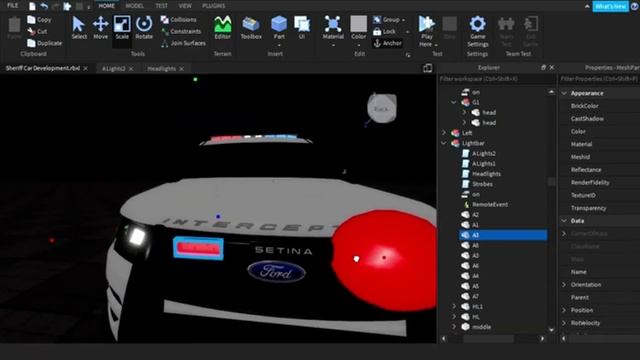Viewport: 640px width, 360px height.
Task: Click Duplicate in Clipboard
Action: (x=44, y=43)
